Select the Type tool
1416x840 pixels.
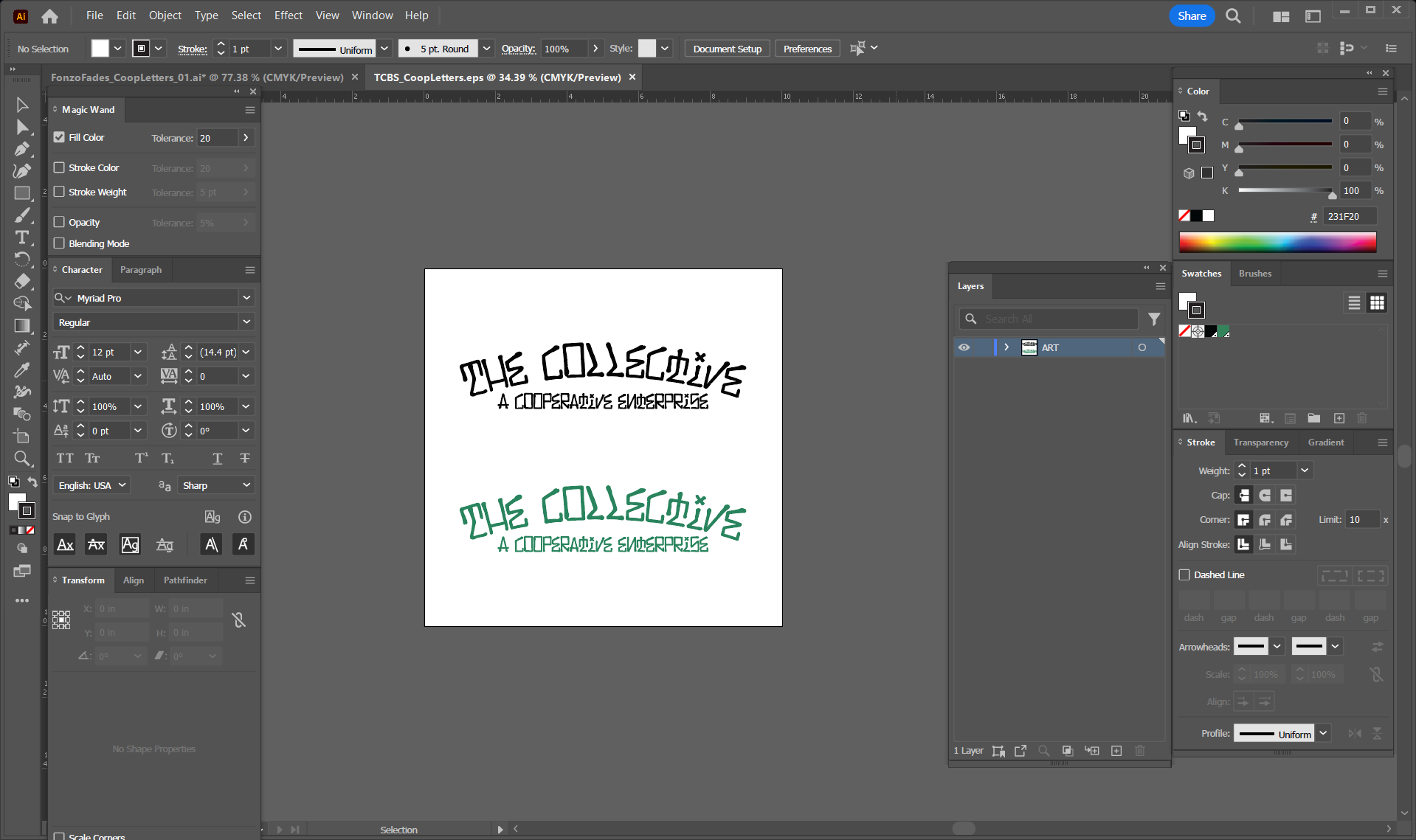(22, 237)
